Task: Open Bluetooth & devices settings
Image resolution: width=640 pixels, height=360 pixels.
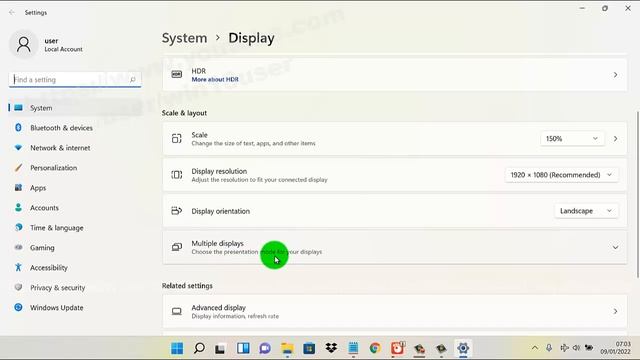Action: click(76, 128)
